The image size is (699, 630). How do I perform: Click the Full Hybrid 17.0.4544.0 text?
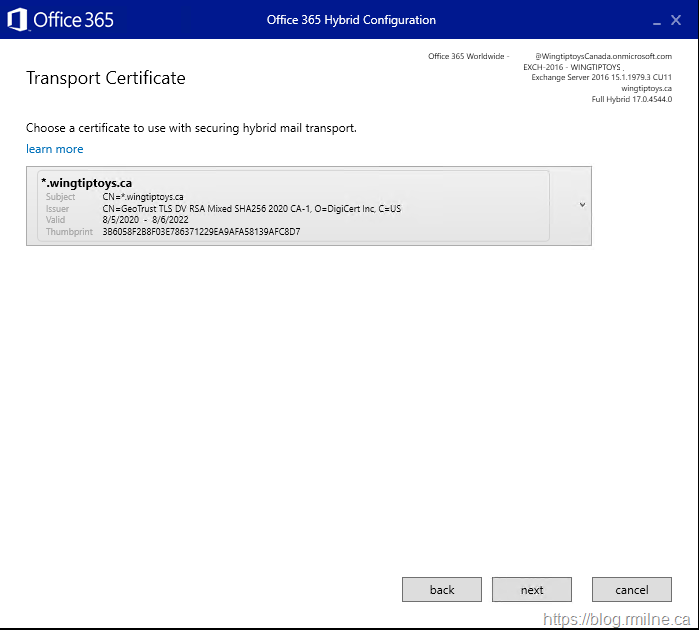(631, 99)
